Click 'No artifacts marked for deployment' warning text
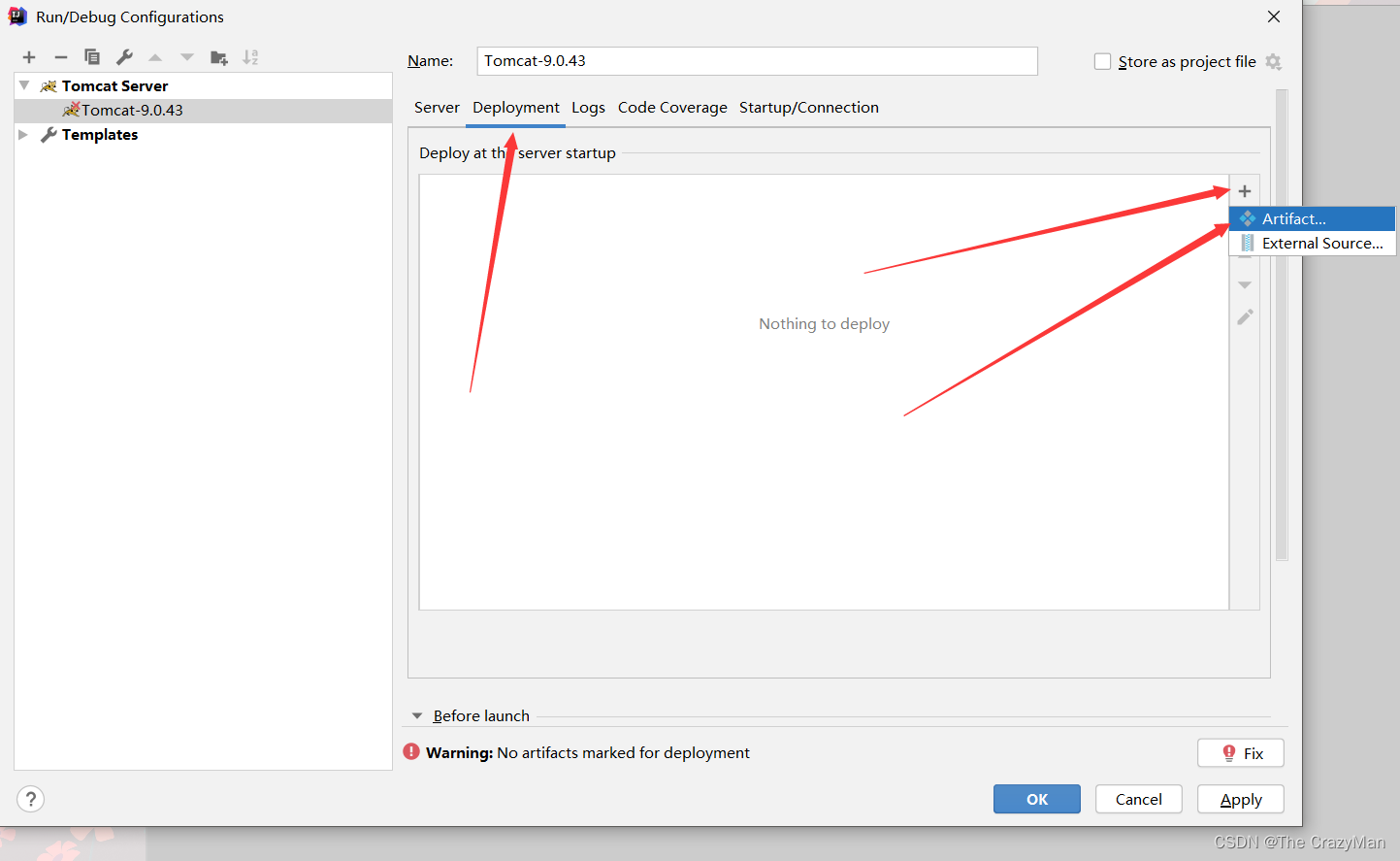The width and height of the screenshot is (1400, 861). [623, 753]
